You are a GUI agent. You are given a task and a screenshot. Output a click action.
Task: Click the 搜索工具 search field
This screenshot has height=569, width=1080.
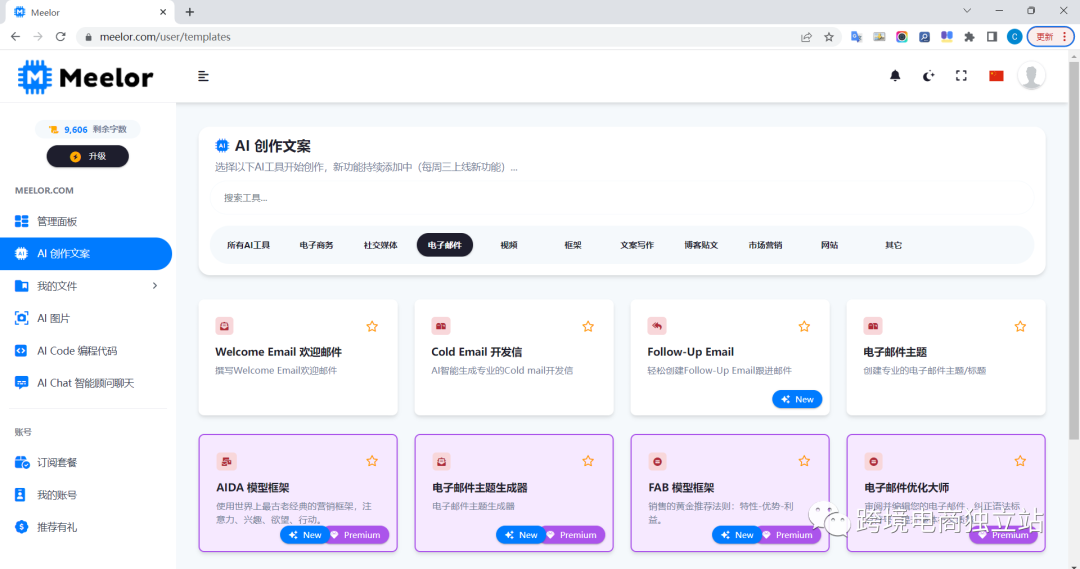(622, 198)
